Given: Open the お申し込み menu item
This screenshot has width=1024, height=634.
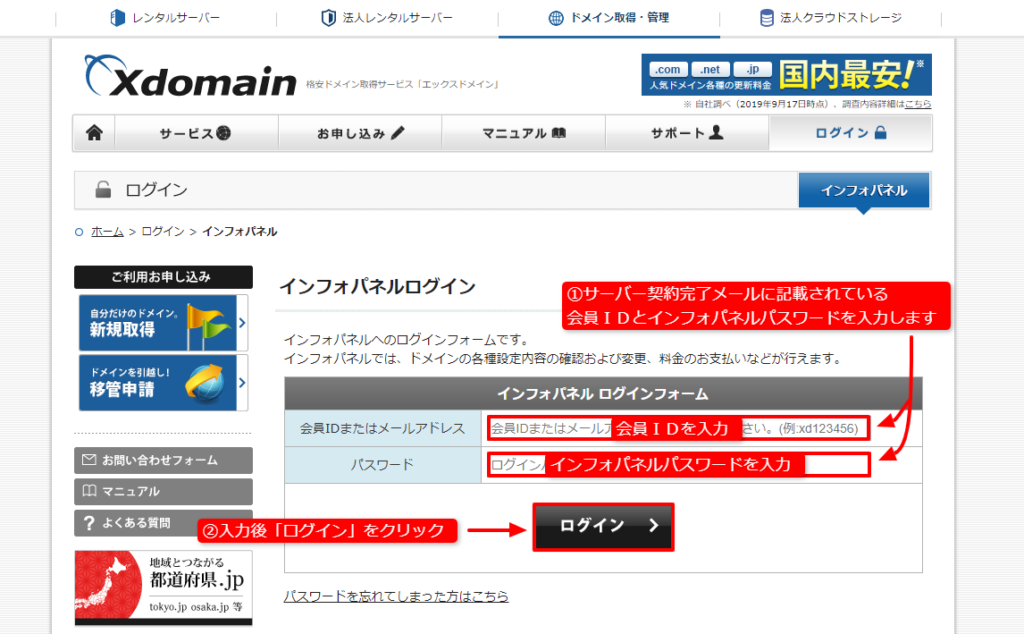Looking at the screenshot, I should coord(360,133).
